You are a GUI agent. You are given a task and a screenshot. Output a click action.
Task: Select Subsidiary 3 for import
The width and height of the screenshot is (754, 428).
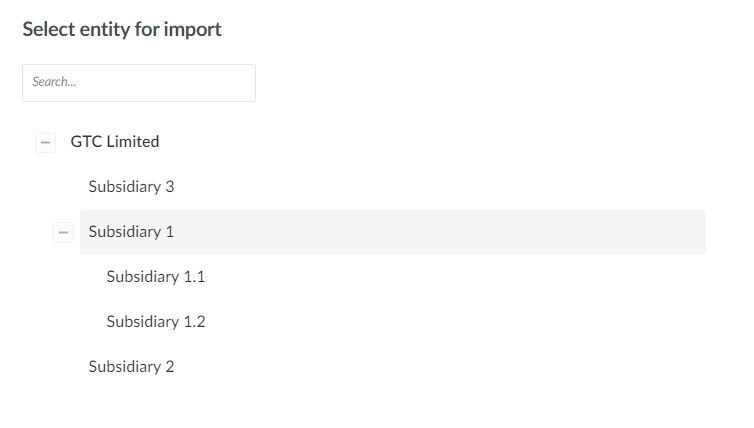131,187
